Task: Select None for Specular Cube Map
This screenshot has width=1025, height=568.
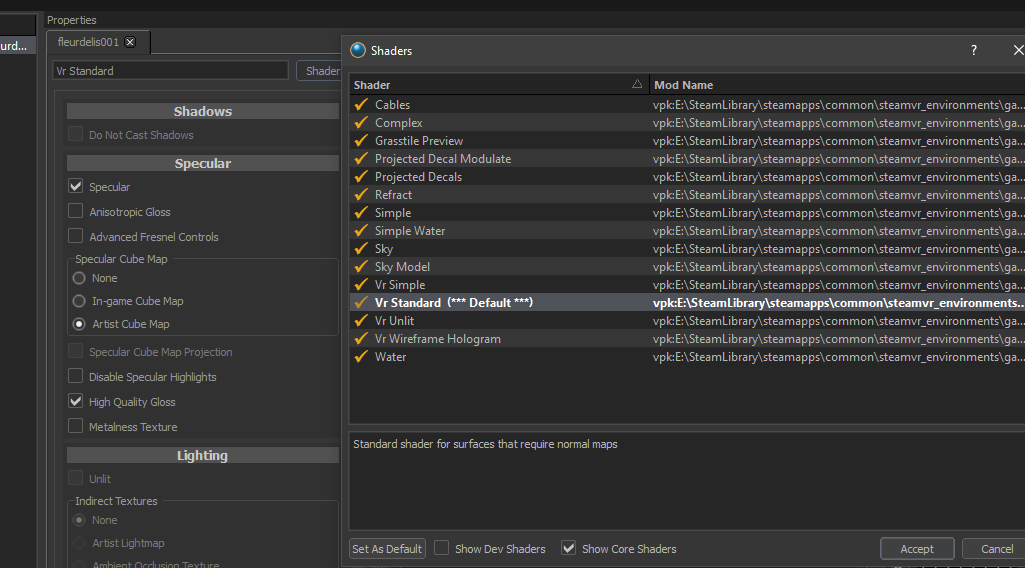Action: [79, 278]
